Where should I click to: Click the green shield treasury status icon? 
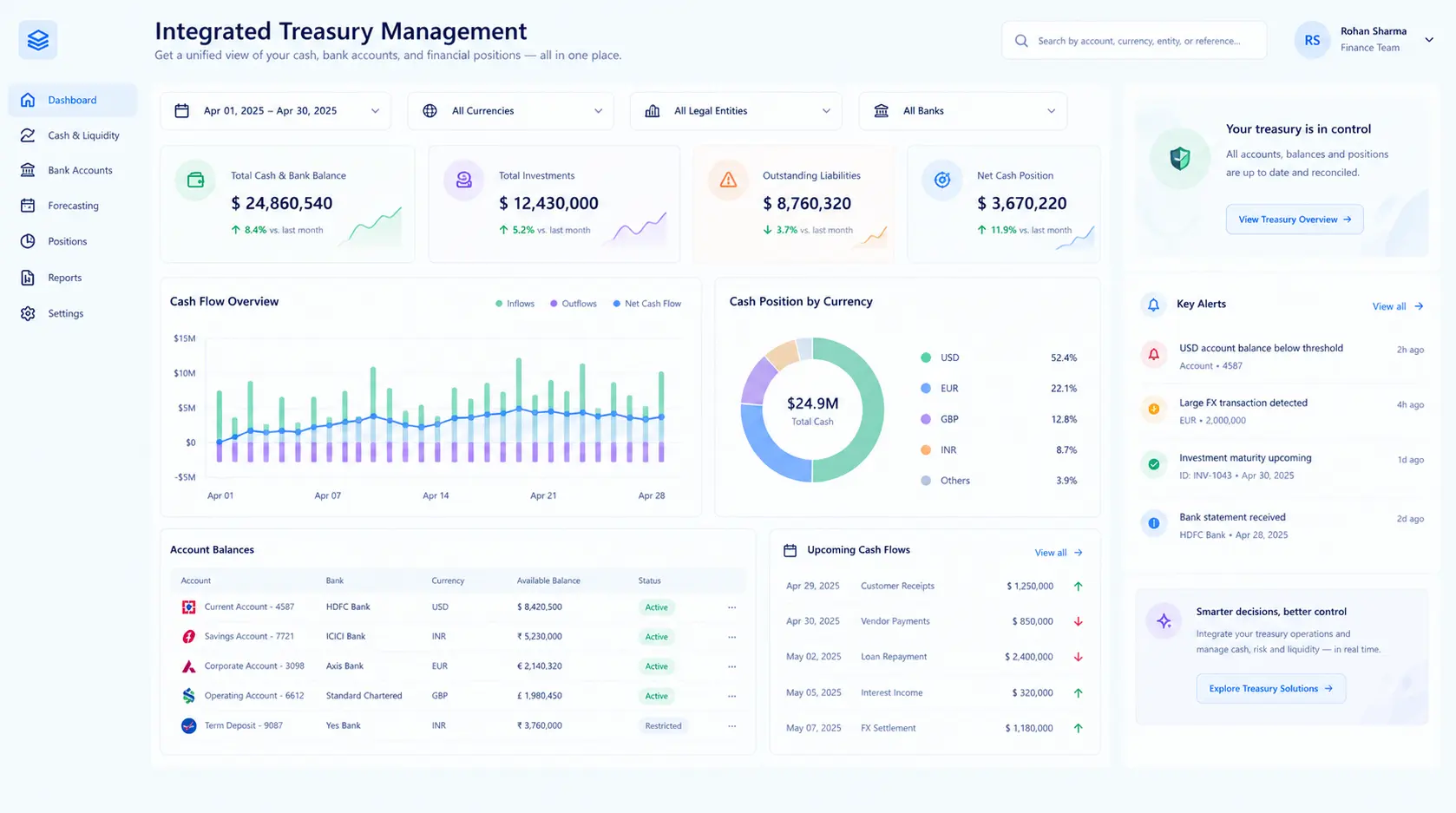click(1180, 159)
